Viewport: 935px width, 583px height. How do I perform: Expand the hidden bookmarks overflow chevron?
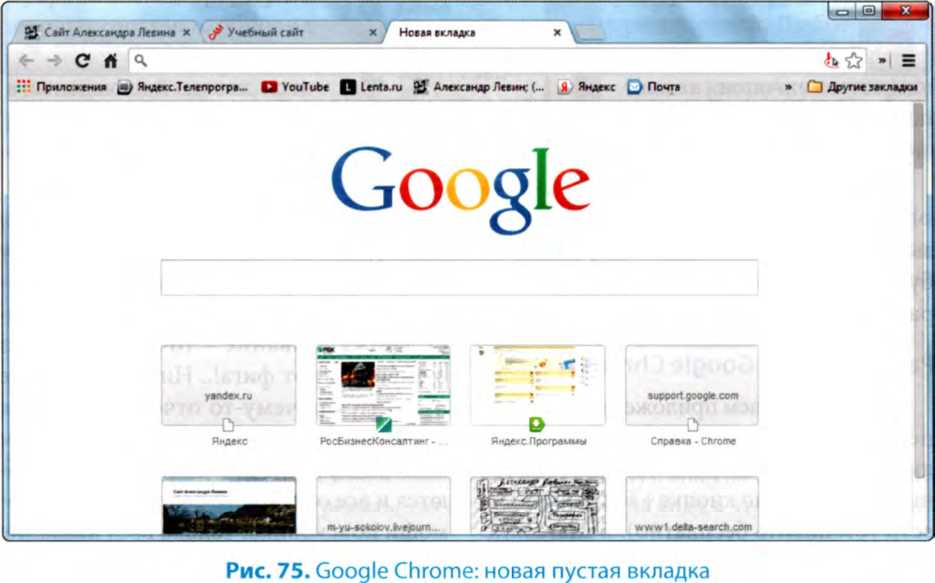(x=789, y=87)
